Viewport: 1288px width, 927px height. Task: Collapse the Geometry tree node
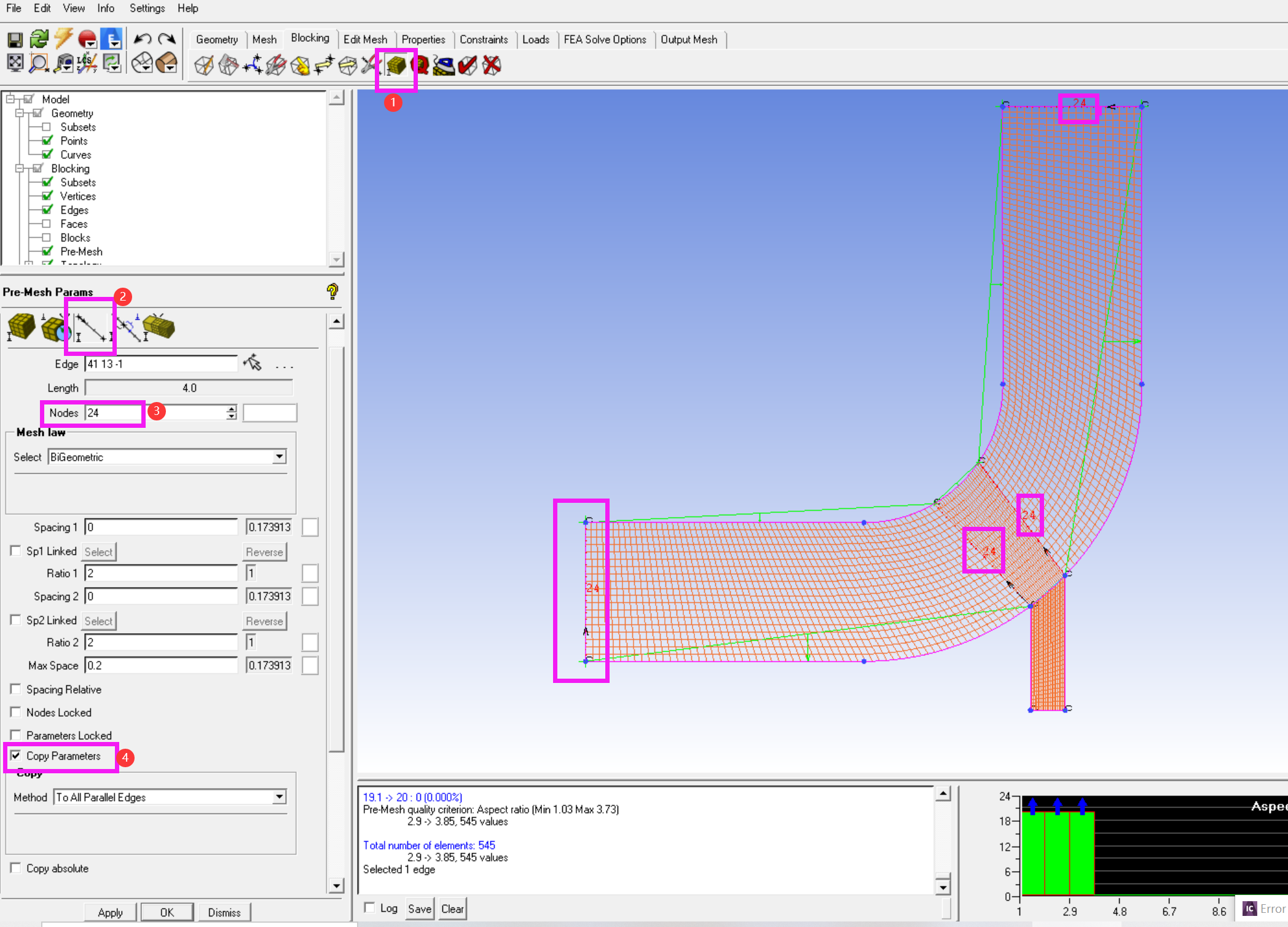[x=20, y=113]
